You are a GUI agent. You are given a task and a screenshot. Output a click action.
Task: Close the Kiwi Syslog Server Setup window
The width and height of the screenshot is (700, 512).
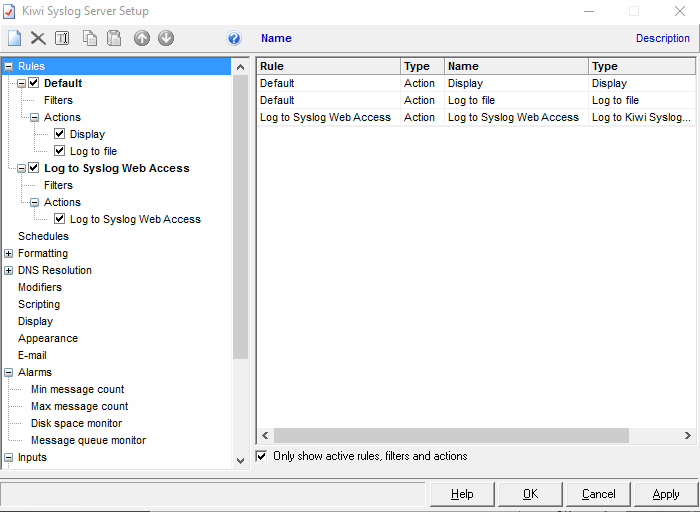coord(679,11)
